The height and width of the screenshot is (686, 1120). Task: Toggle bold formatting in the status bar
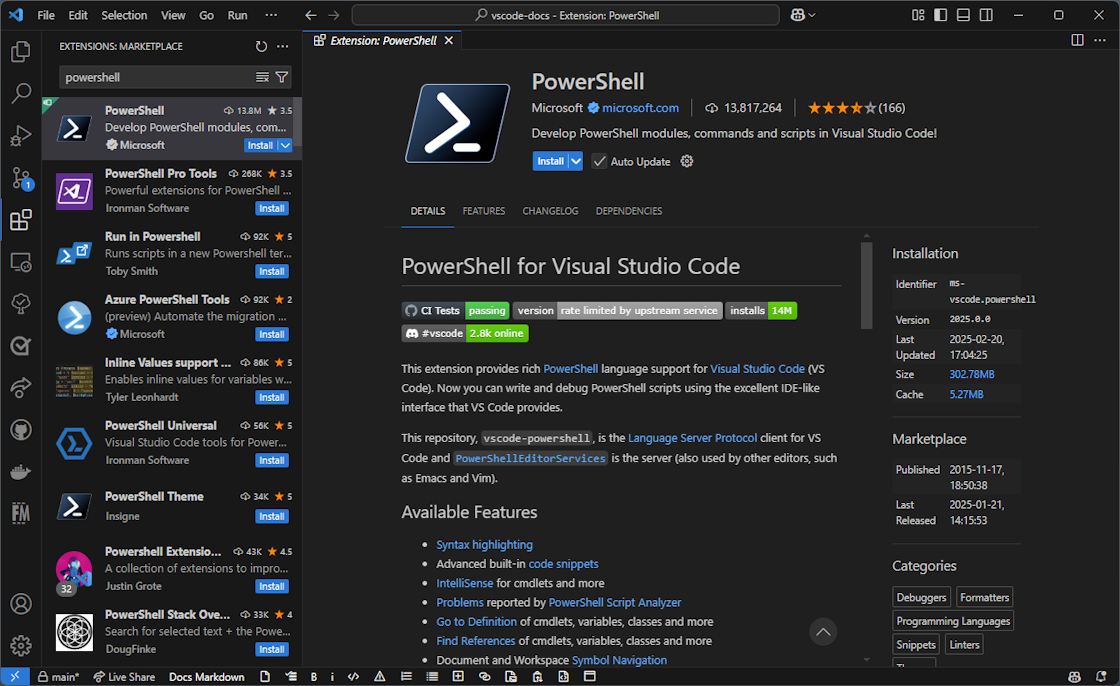click(314, 677)
